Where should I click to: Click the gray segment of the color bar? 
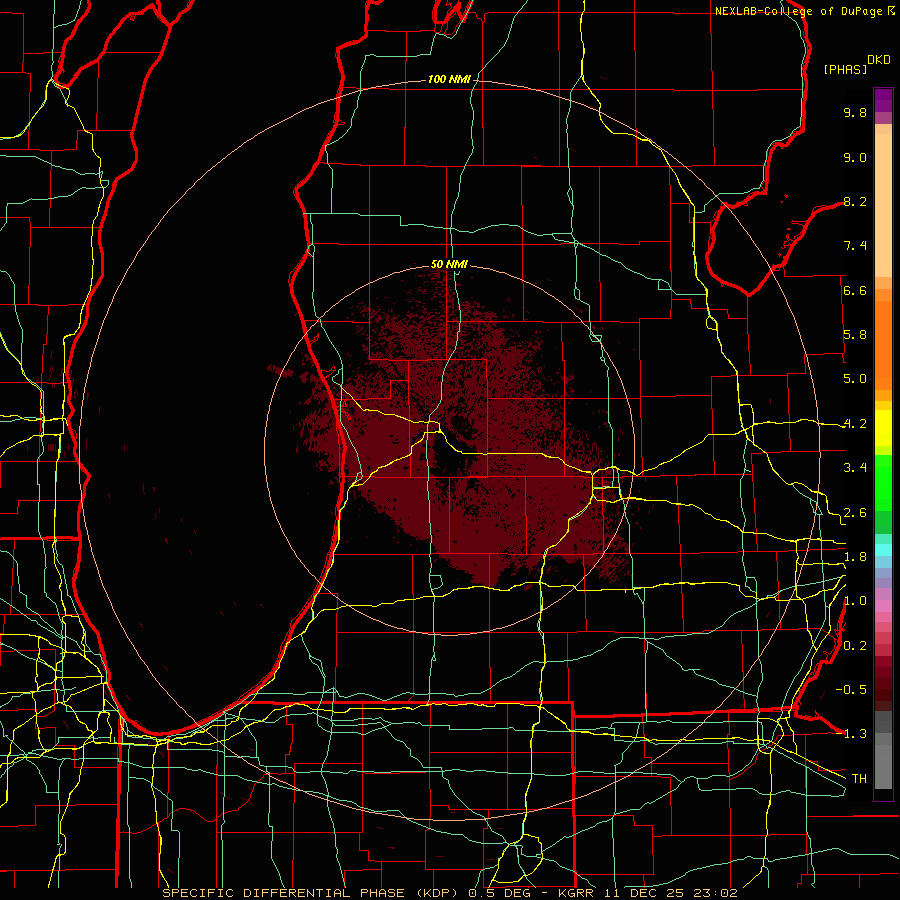pos(883,749)
